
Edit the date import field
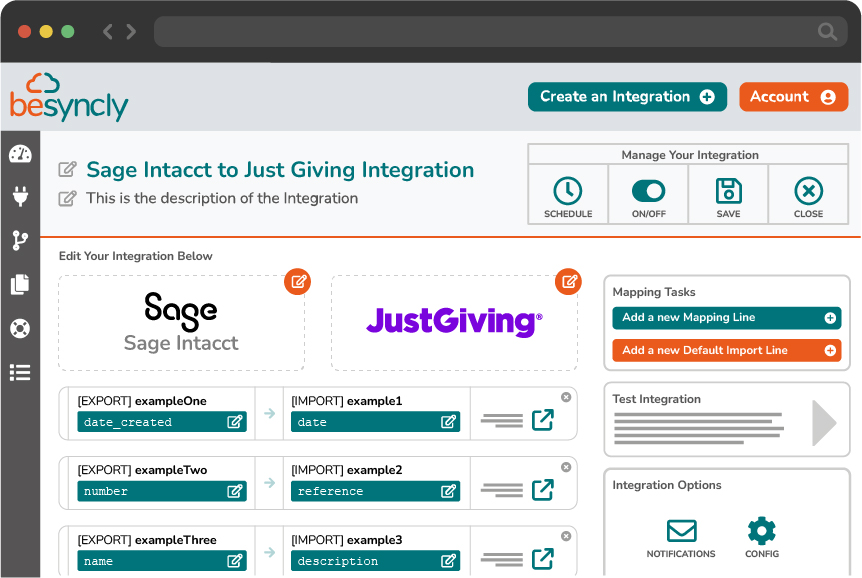[448, 422]
